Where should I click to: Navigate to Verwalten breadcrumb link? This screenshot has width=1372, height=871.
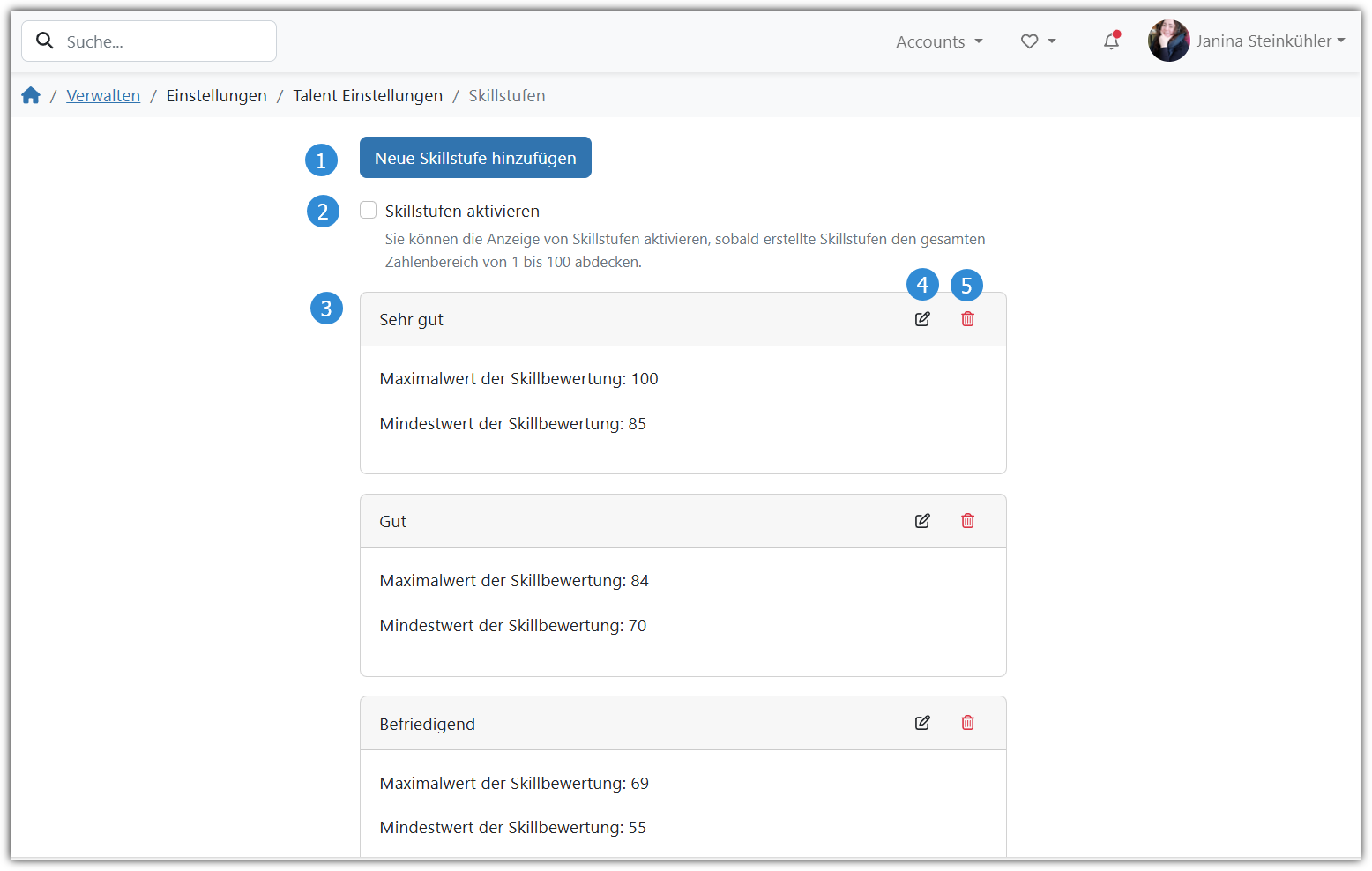click(x=103, y=95)
